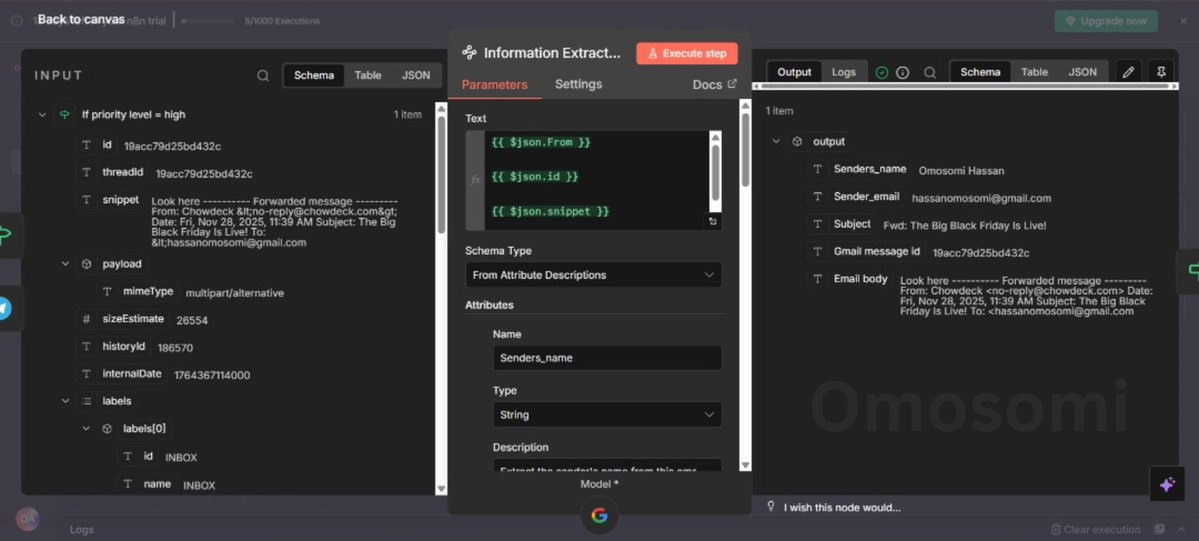Select Schema view in Output panel
This screenshot has height=541, width=1199.
pyautogui.click(x=980, y=72)
